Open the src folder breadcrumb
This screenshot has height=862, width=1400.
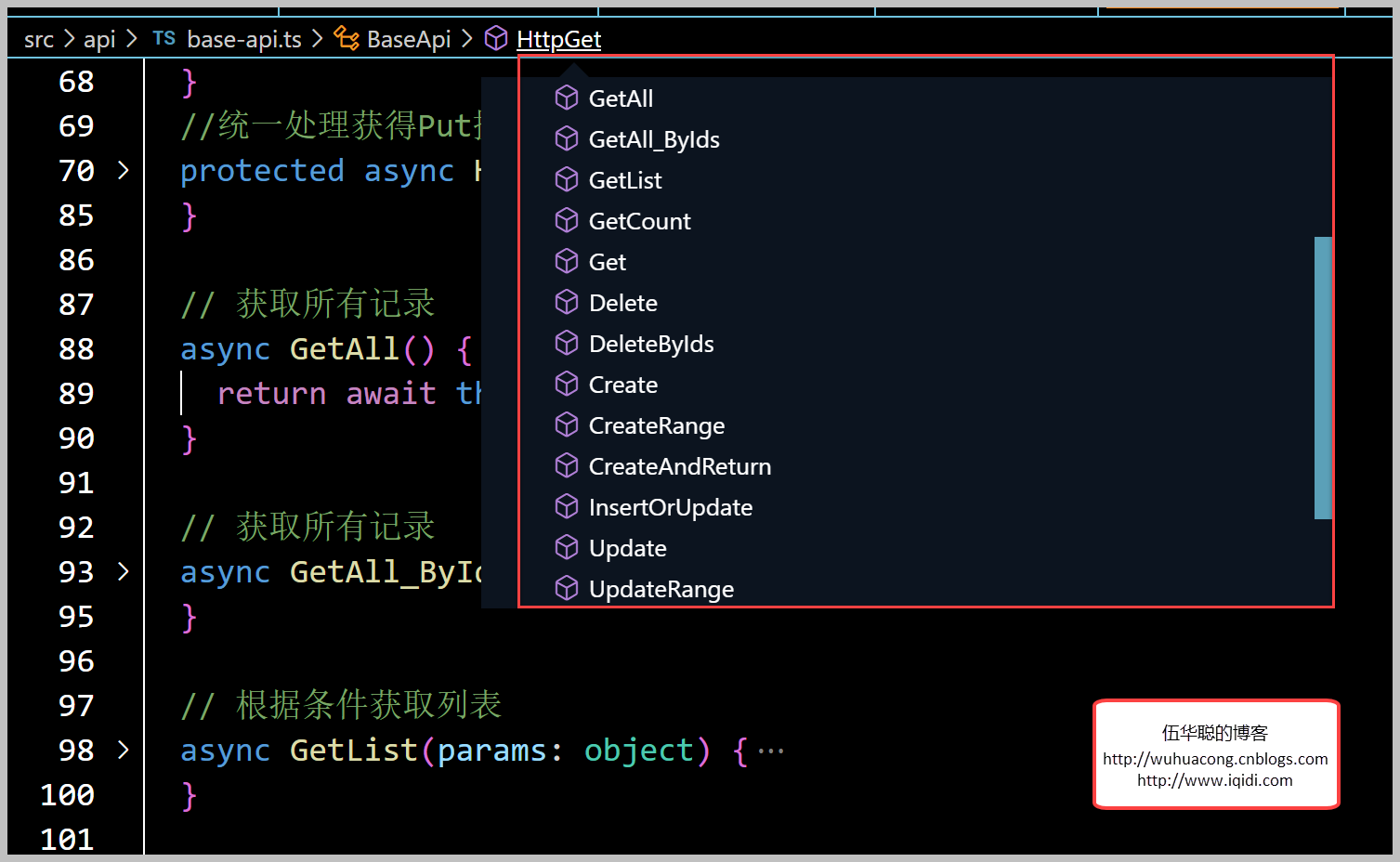pos(39,39)
